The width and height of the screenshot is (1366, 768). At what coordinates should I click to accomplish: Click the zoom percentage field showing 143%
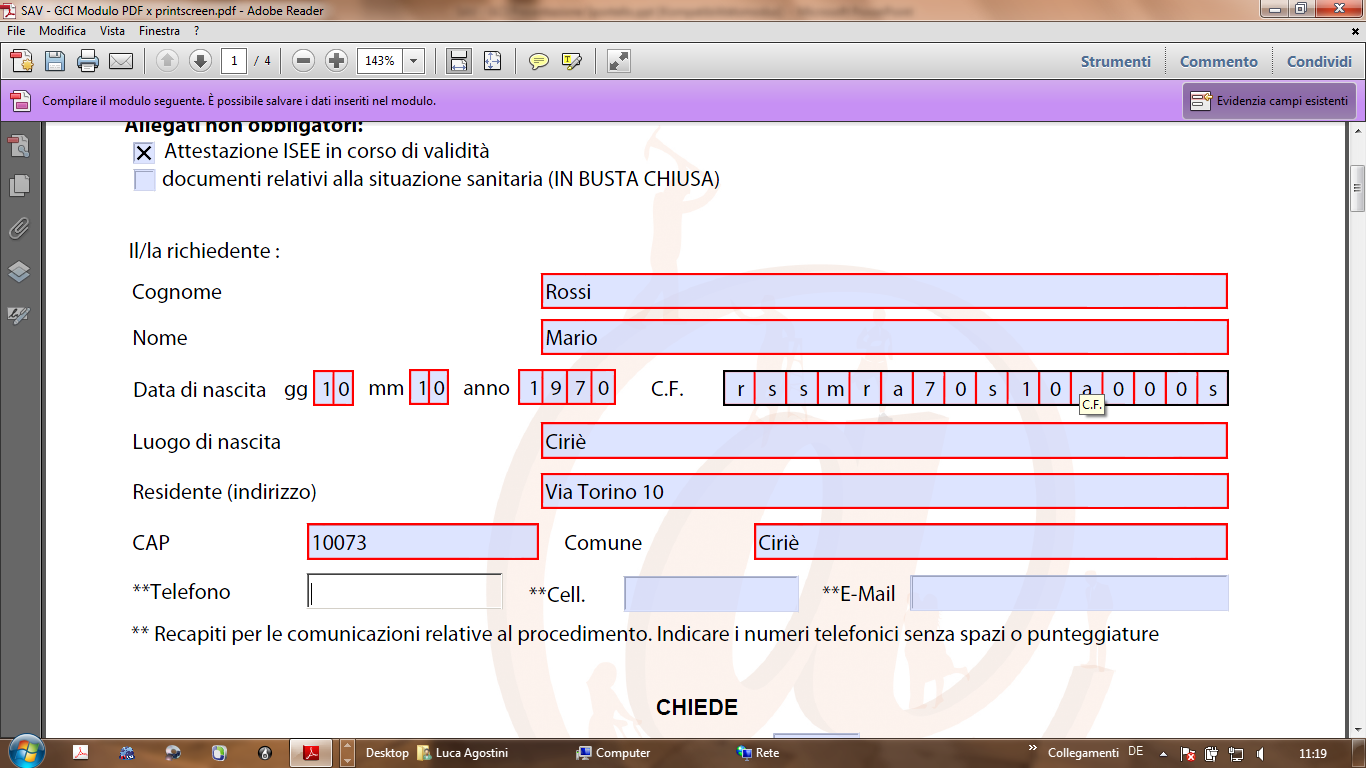click(380, 61)
